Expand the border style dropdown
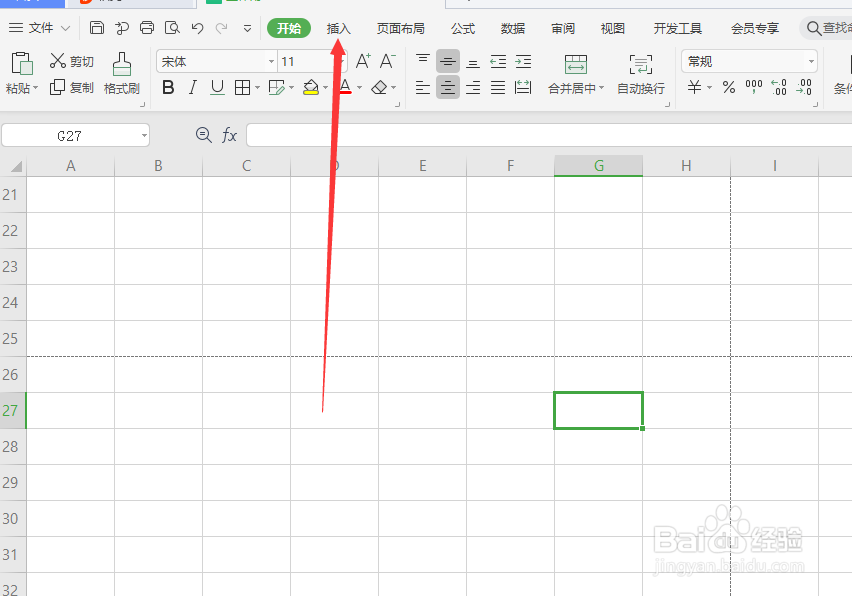 point(255,87)
